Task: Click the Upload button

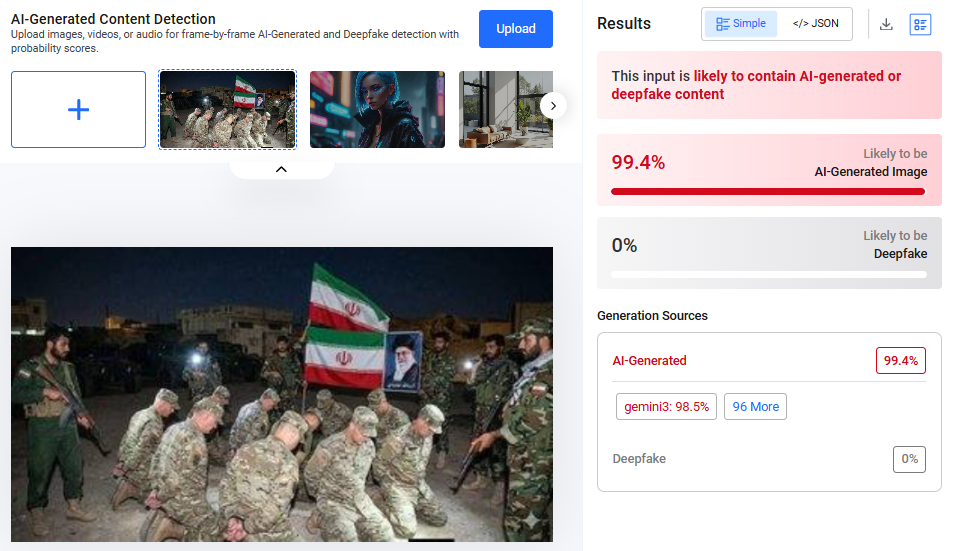Action: [x=516, y=29]
